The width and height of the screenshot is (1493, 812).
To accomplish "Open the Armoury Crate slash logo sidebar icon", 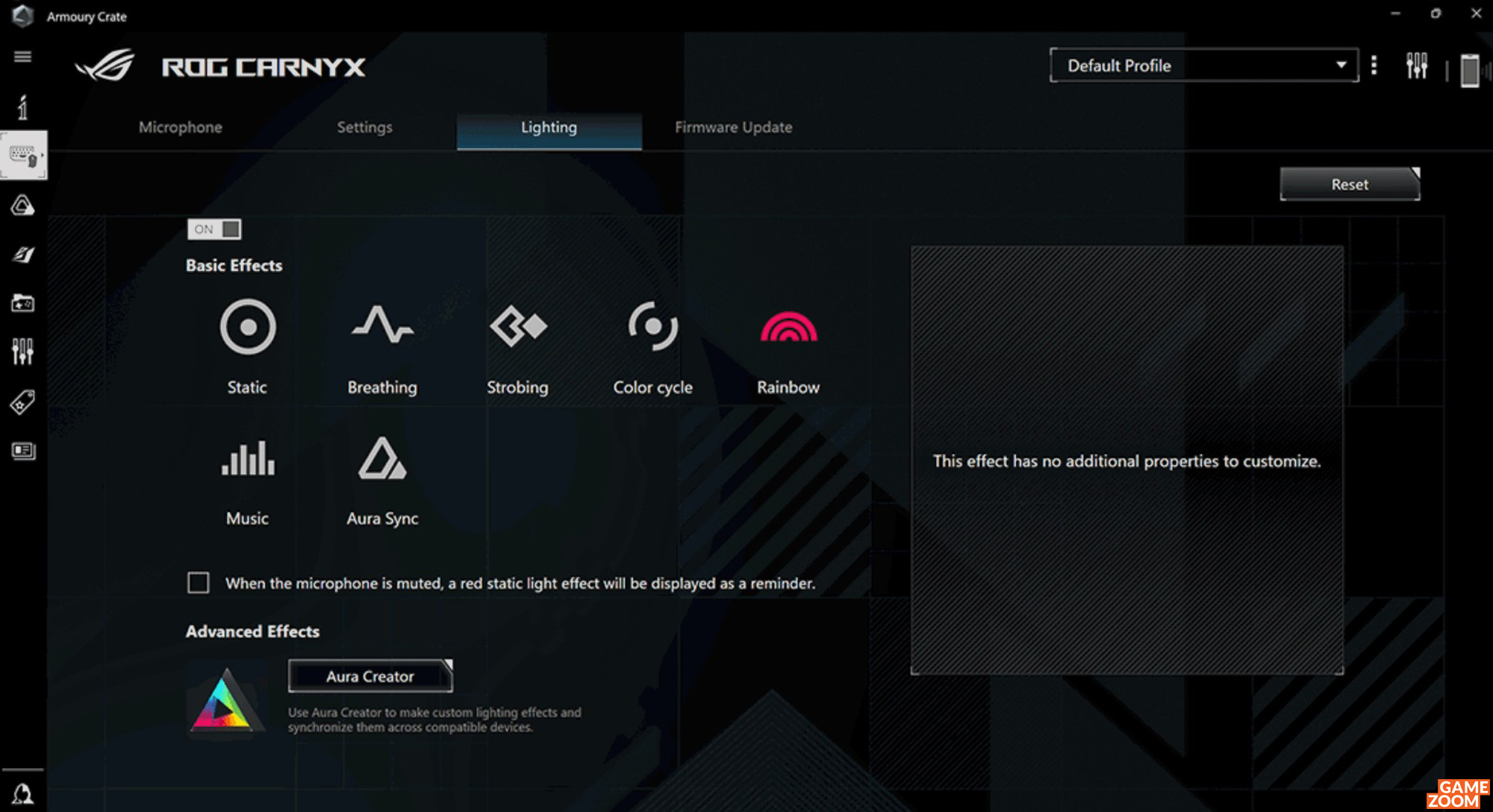I will click(23, 254).
